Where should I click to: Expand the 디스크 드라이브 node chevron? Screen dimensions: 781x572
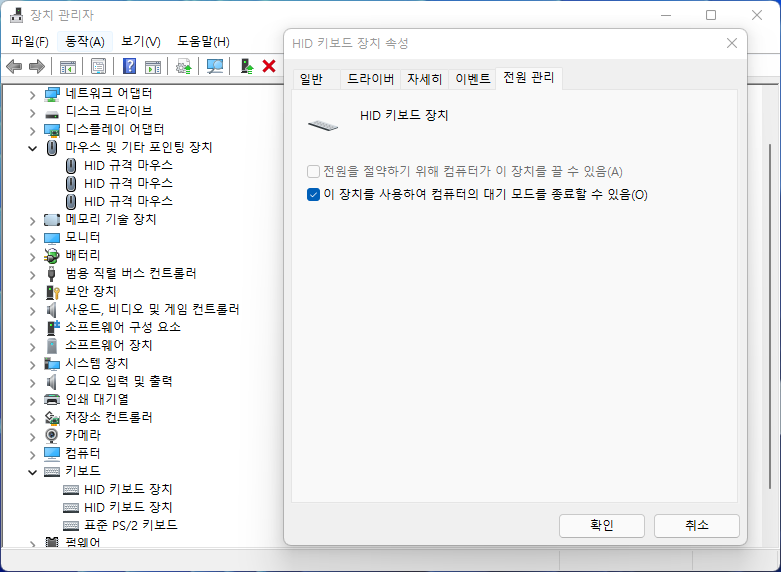[x=32, y=113]
